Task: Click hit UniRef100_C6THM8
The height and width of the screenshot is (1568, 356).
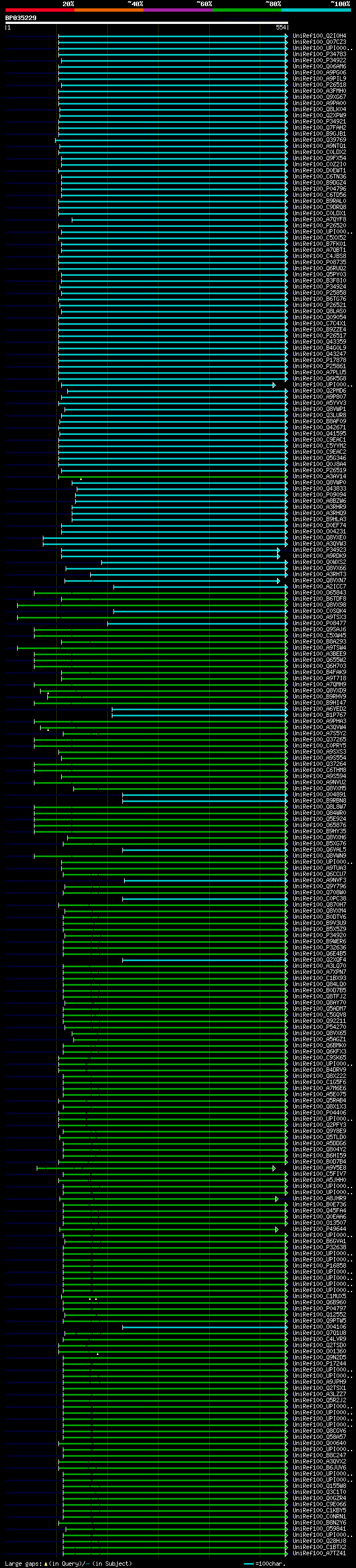Action: pos(319,770)
